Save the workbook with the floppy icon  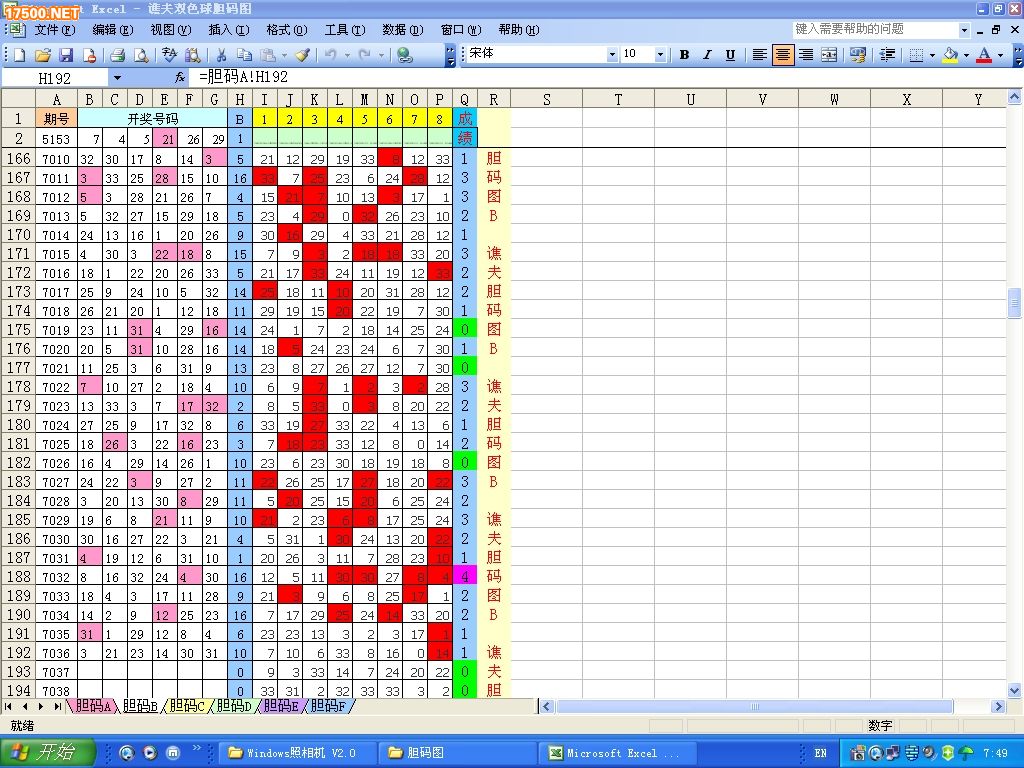point(66,55)
